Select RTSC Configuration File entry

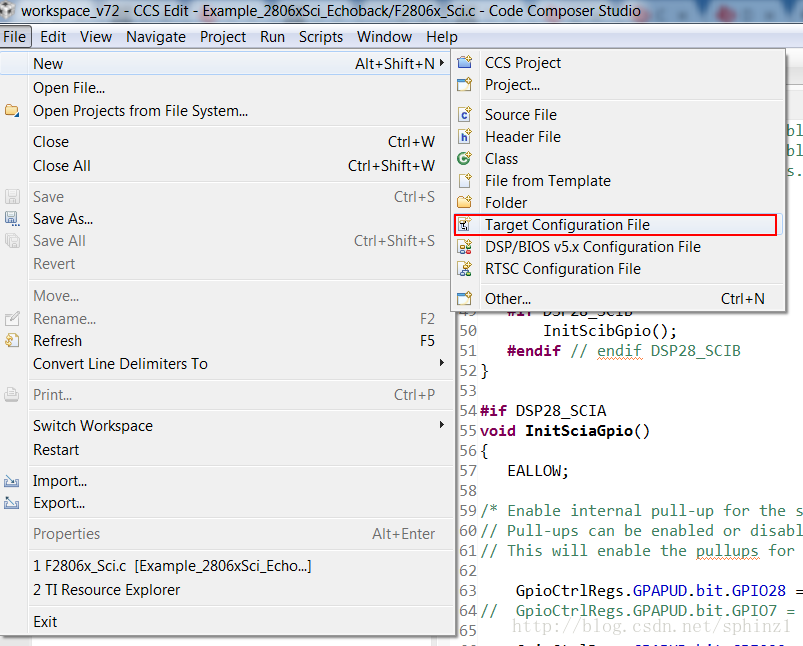(x=618, y=269)
